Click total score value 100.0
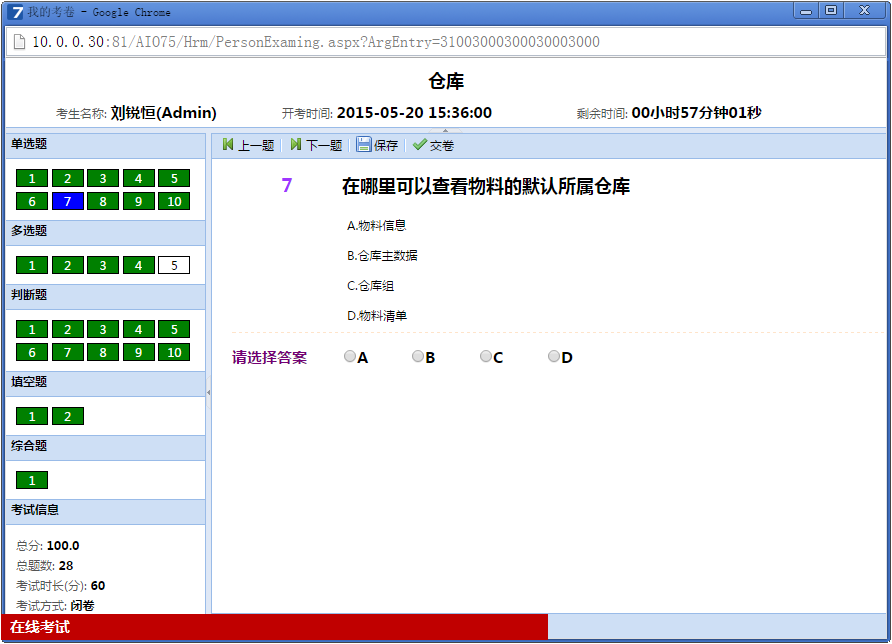This screenshot has height=644, width=892. [63, 546]
